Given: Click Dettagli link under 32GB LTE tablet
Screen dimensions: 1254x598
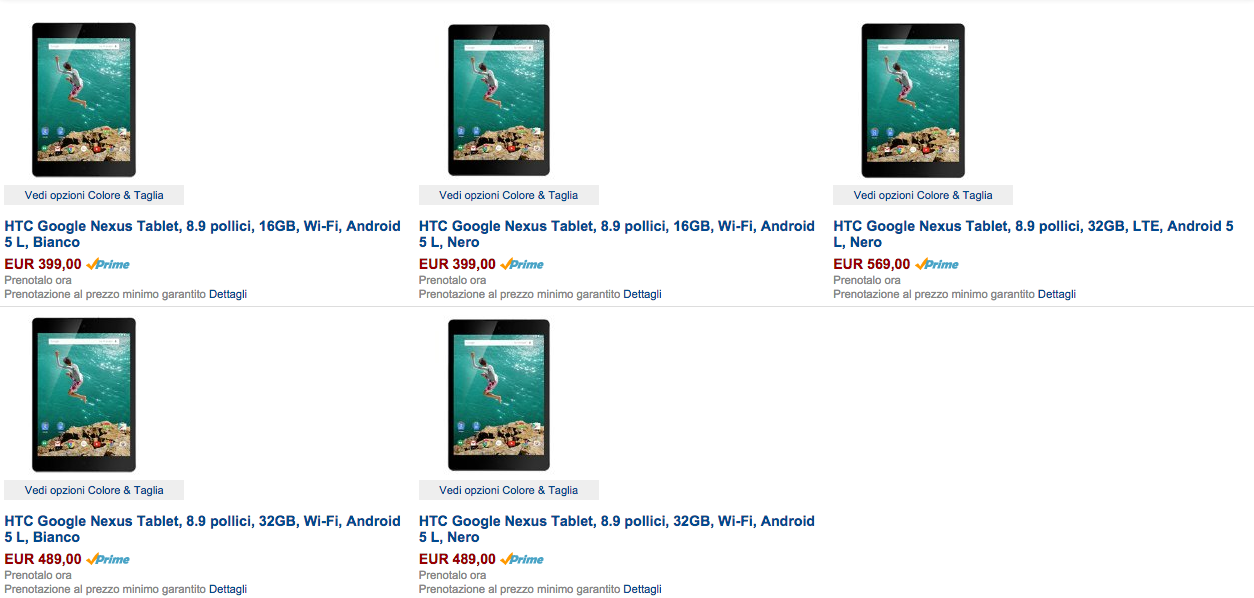Looking at the screenshot, I should [x=1056, y=294].
